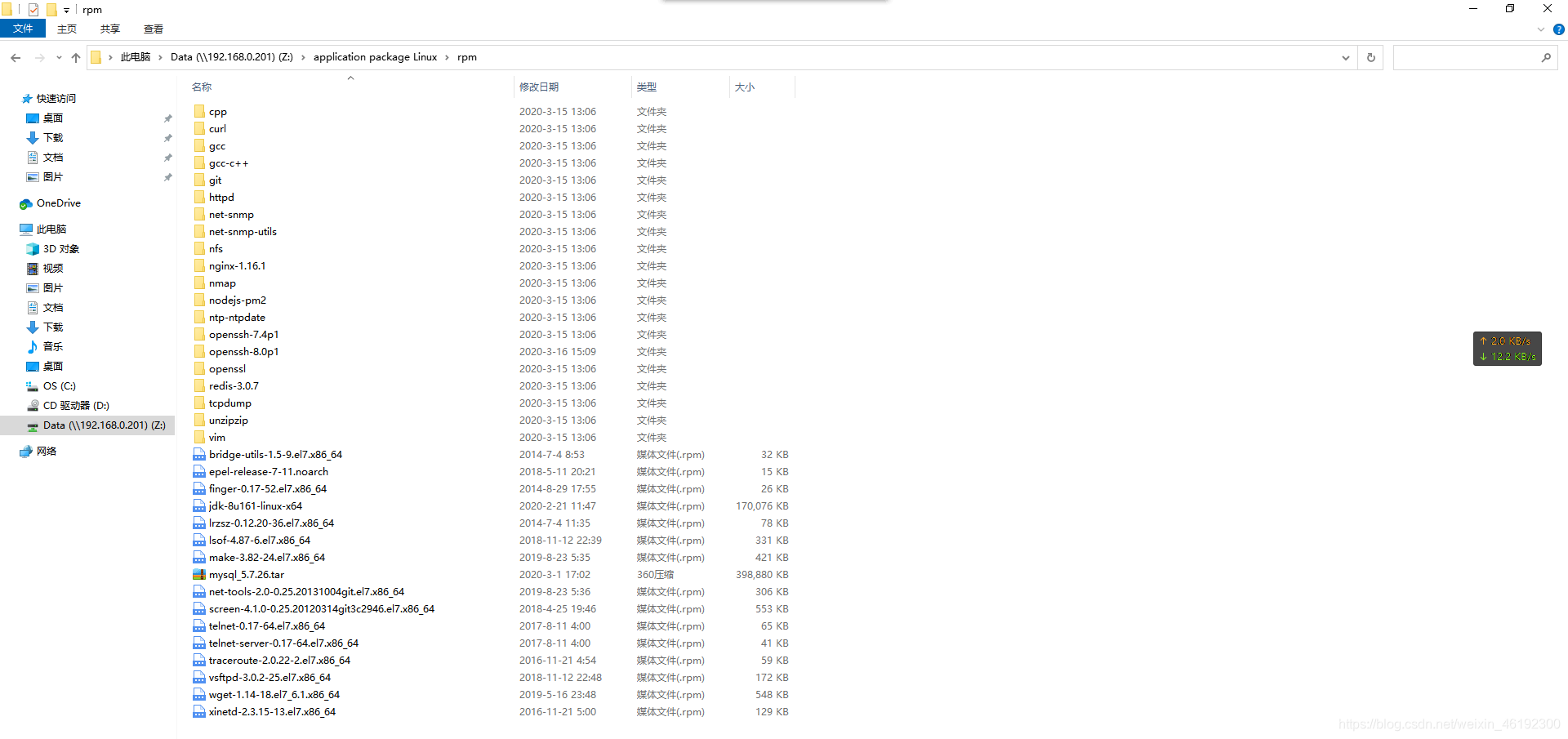
Task: Select the gcc-c++ folder icon
Action: point(199,162)
